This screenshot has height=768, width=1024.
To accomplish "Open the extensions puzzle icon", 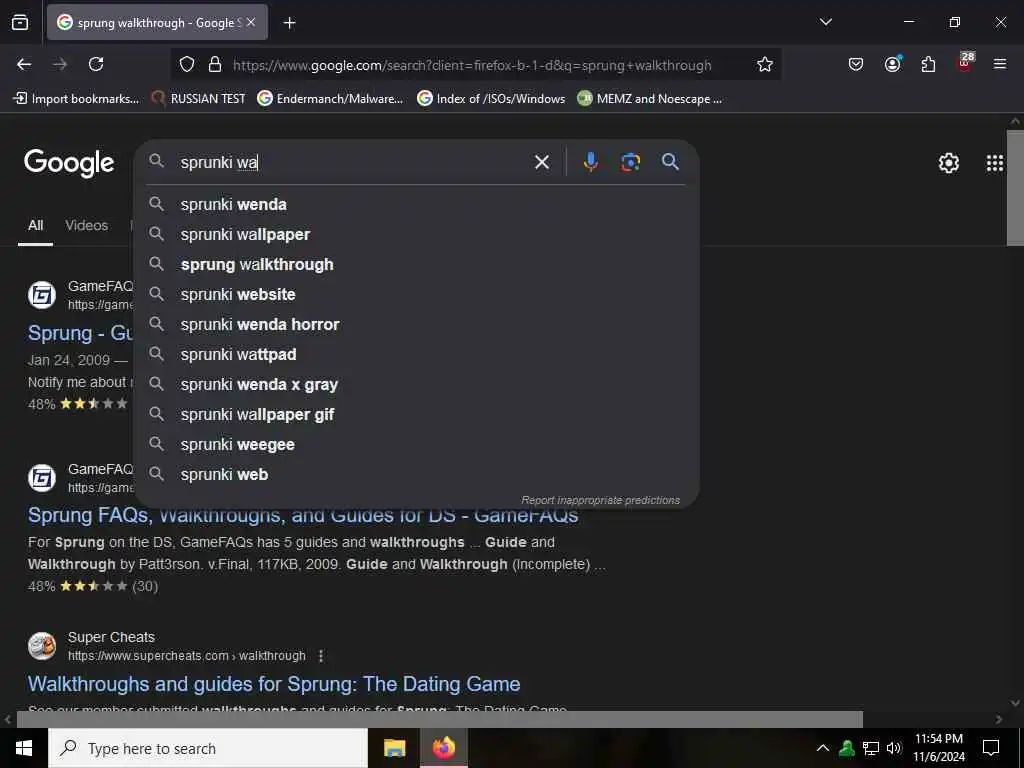I will pyautogui.click(x=928, y=64).
